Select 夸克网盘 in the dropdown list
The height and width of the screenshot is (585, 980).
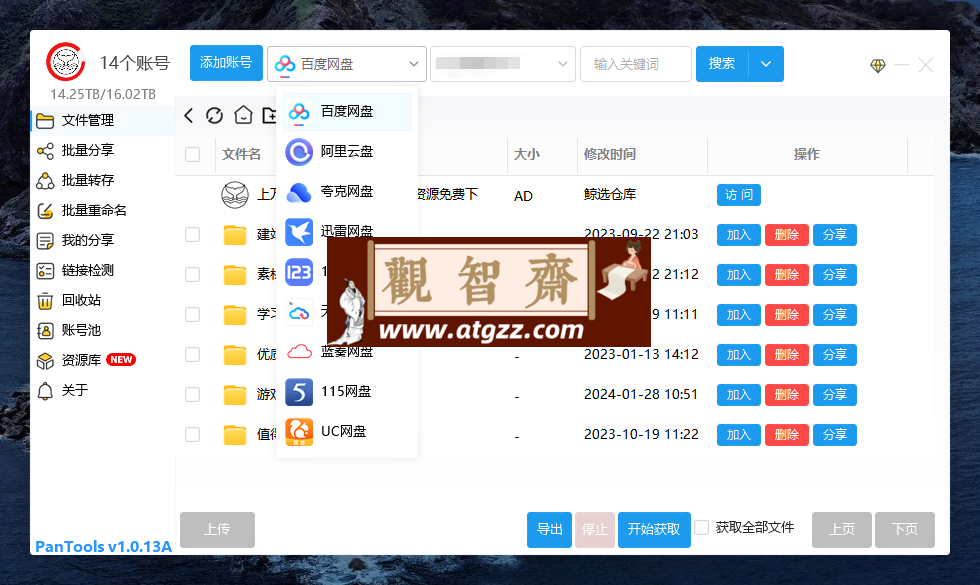tap(347, 191)
